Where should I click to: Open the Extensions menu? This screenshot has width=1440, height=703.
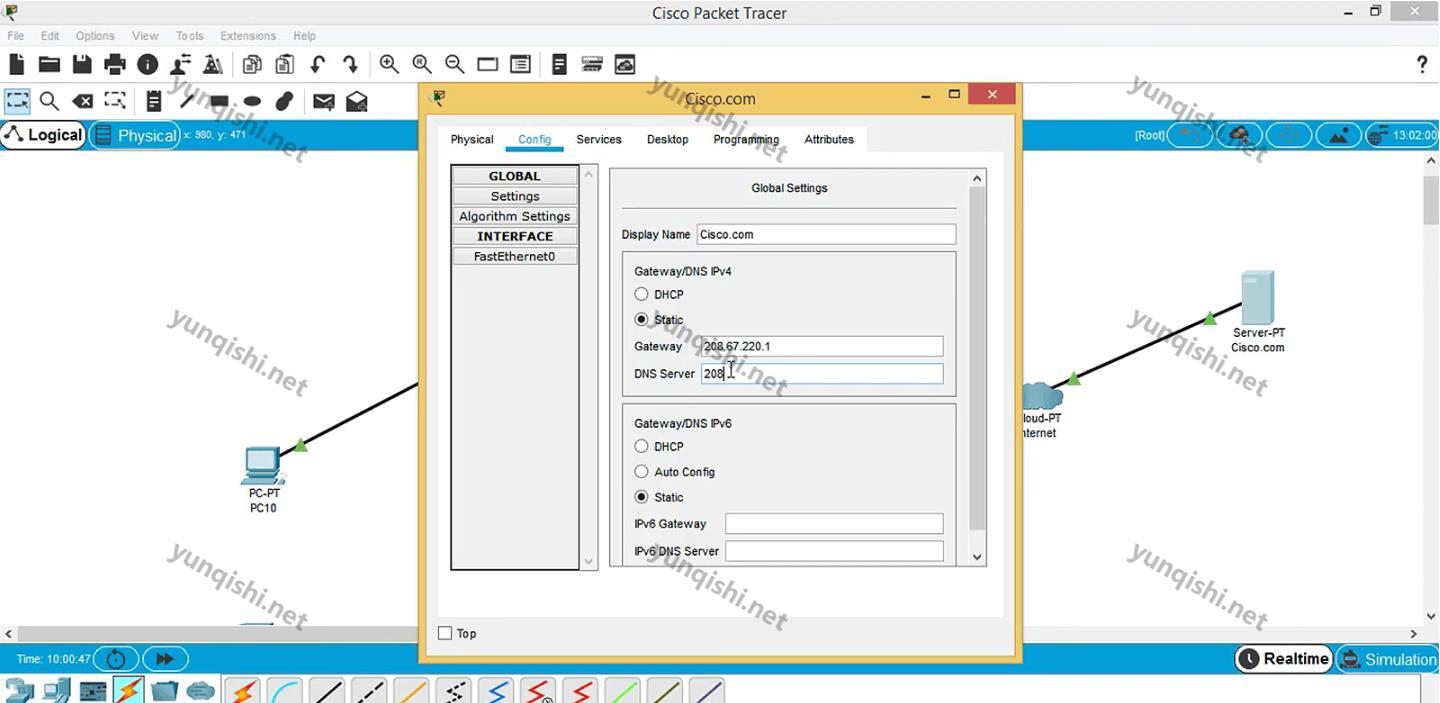point(248,36)
